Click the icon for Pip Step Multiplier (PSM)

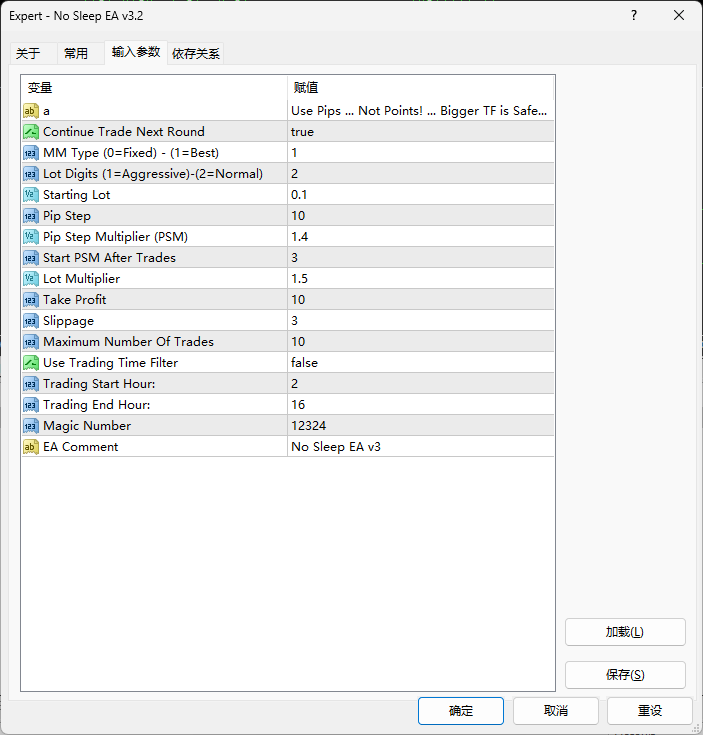(31, 237)
